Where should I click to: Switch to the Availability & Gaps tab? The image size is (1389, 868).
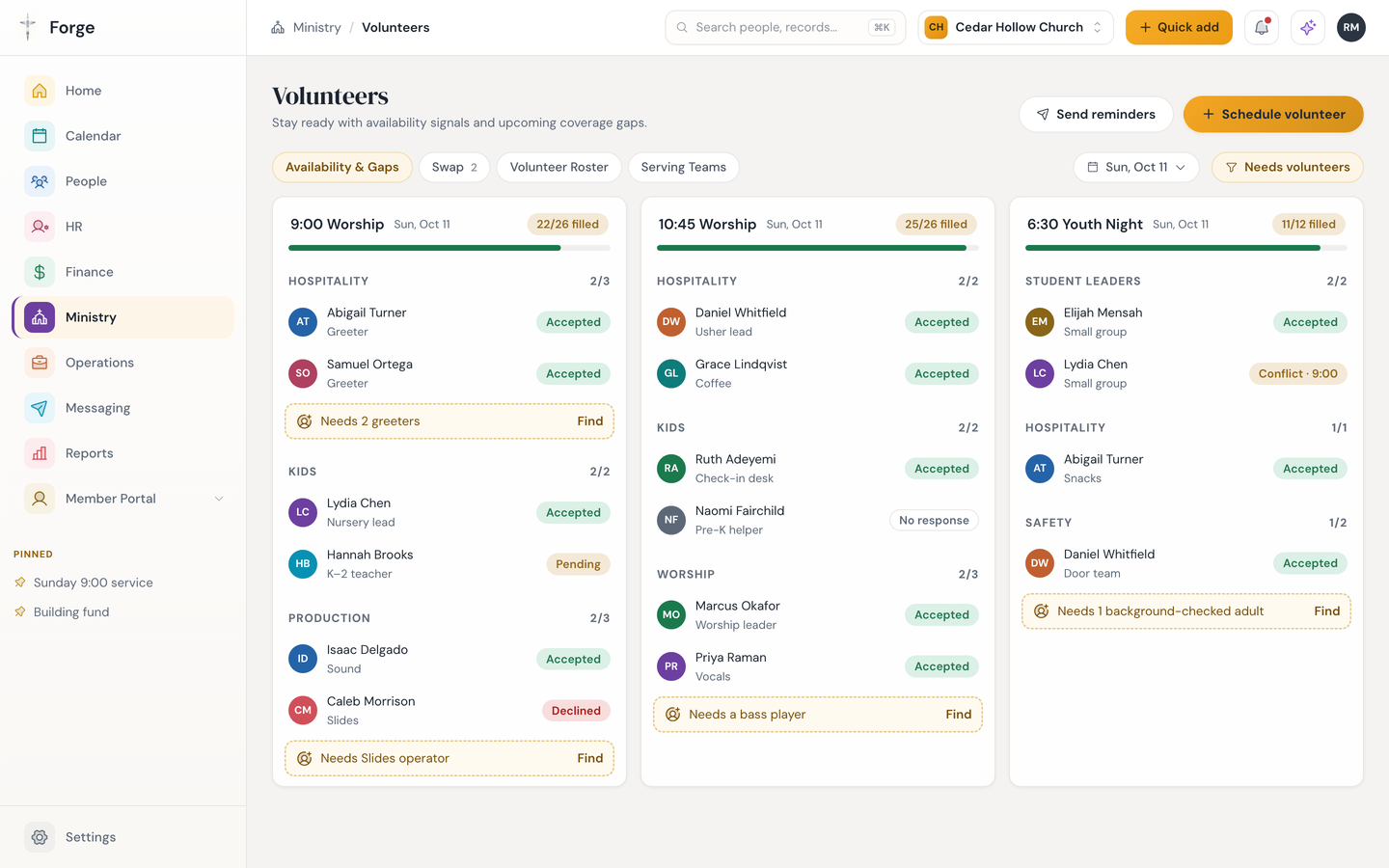coord(342,167)
